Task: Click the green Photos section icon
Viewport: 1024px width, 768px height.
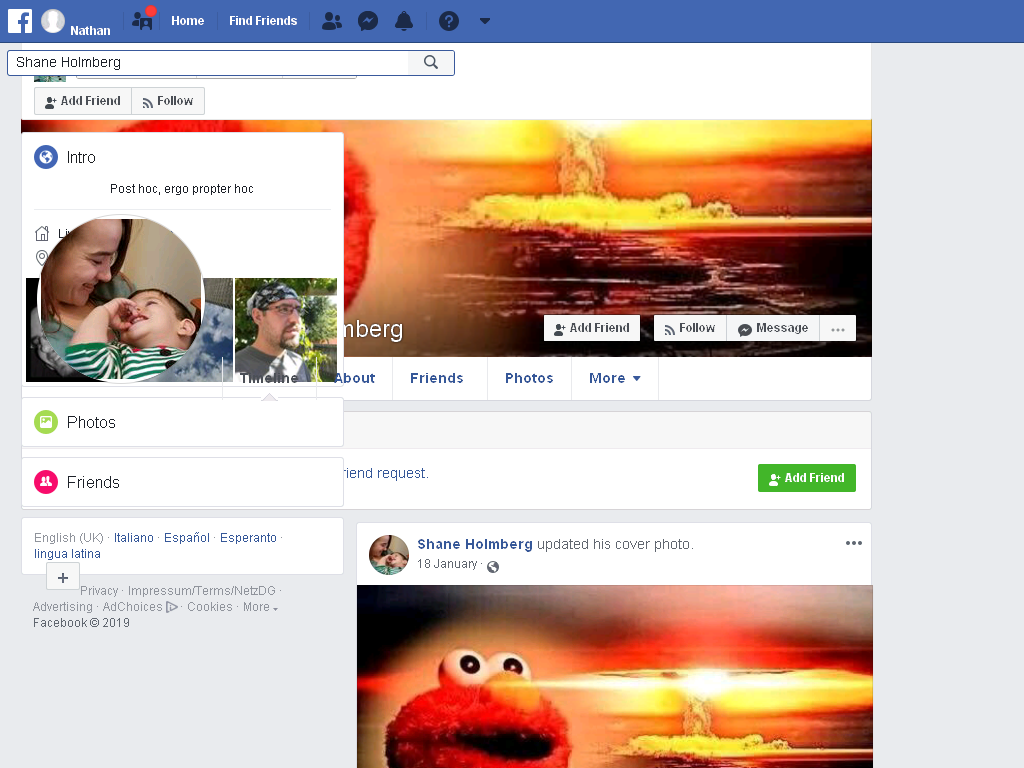Action: coord(46,422)
